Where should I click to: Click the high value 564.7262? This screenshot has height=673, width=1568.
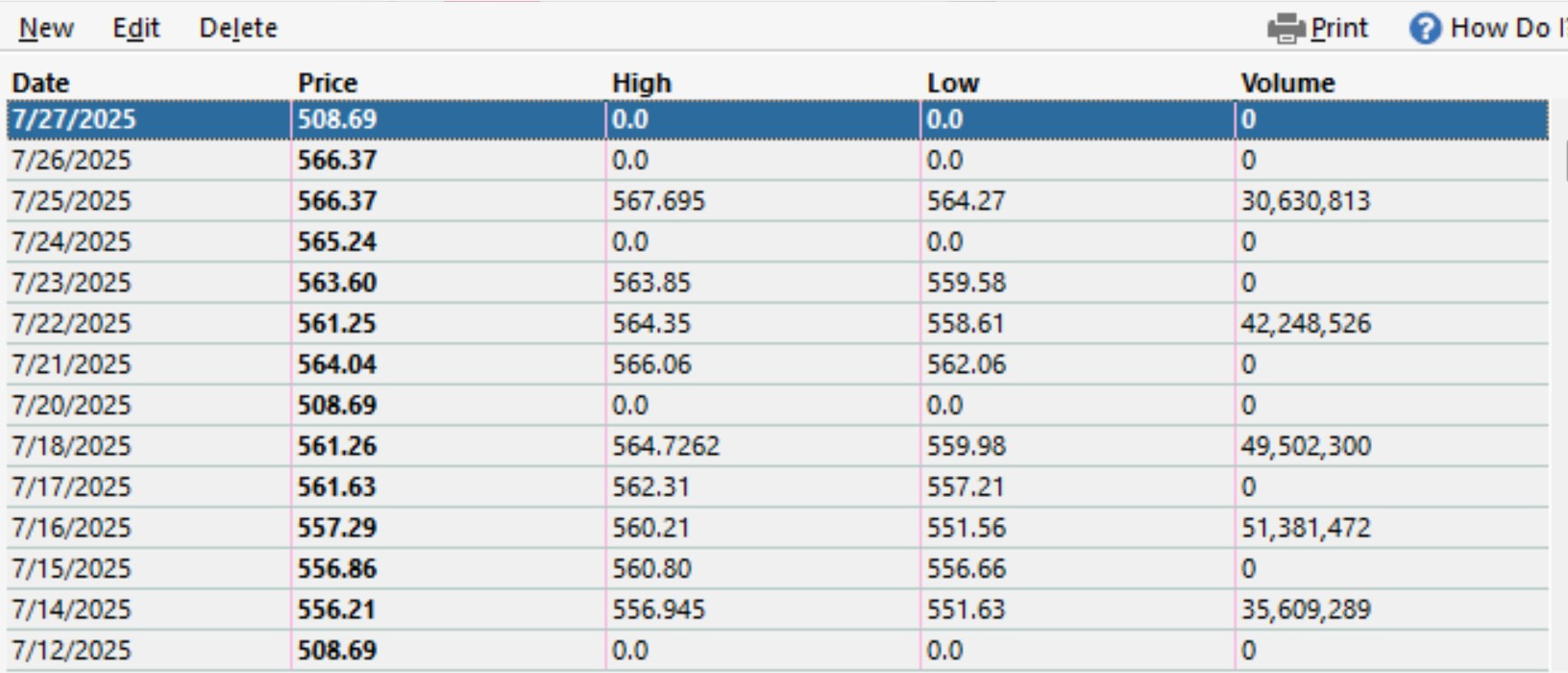click(666, 446)
